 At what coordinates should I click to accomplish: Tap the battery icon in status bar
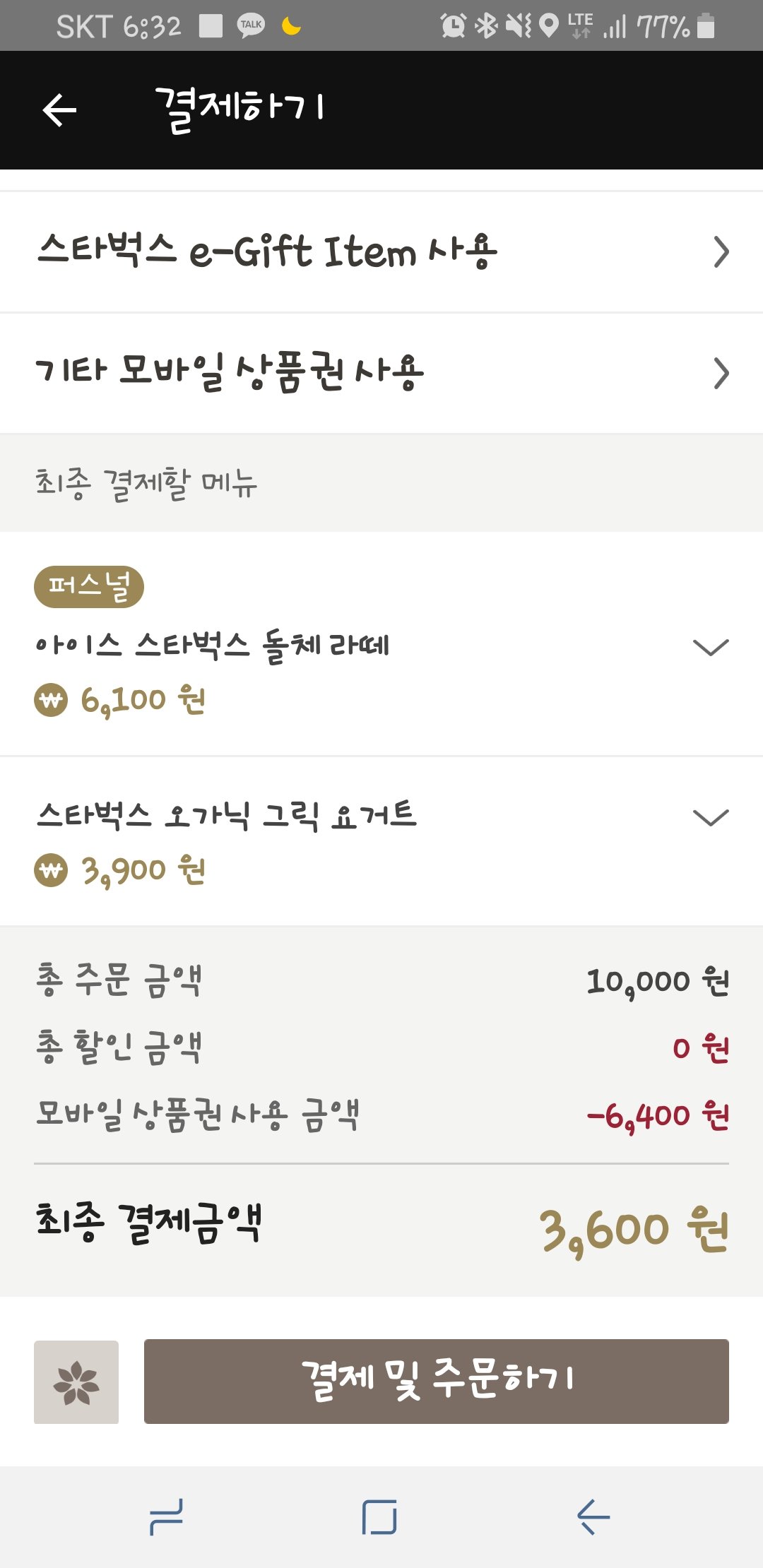click(705, 26)
